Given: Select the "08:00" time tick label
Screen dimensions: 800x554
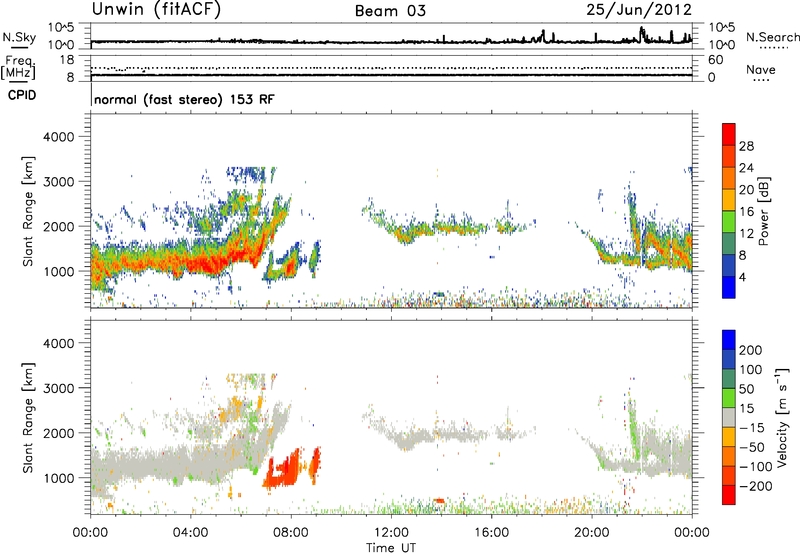Looking at the screenshot, I should click(x=291, y=533).
